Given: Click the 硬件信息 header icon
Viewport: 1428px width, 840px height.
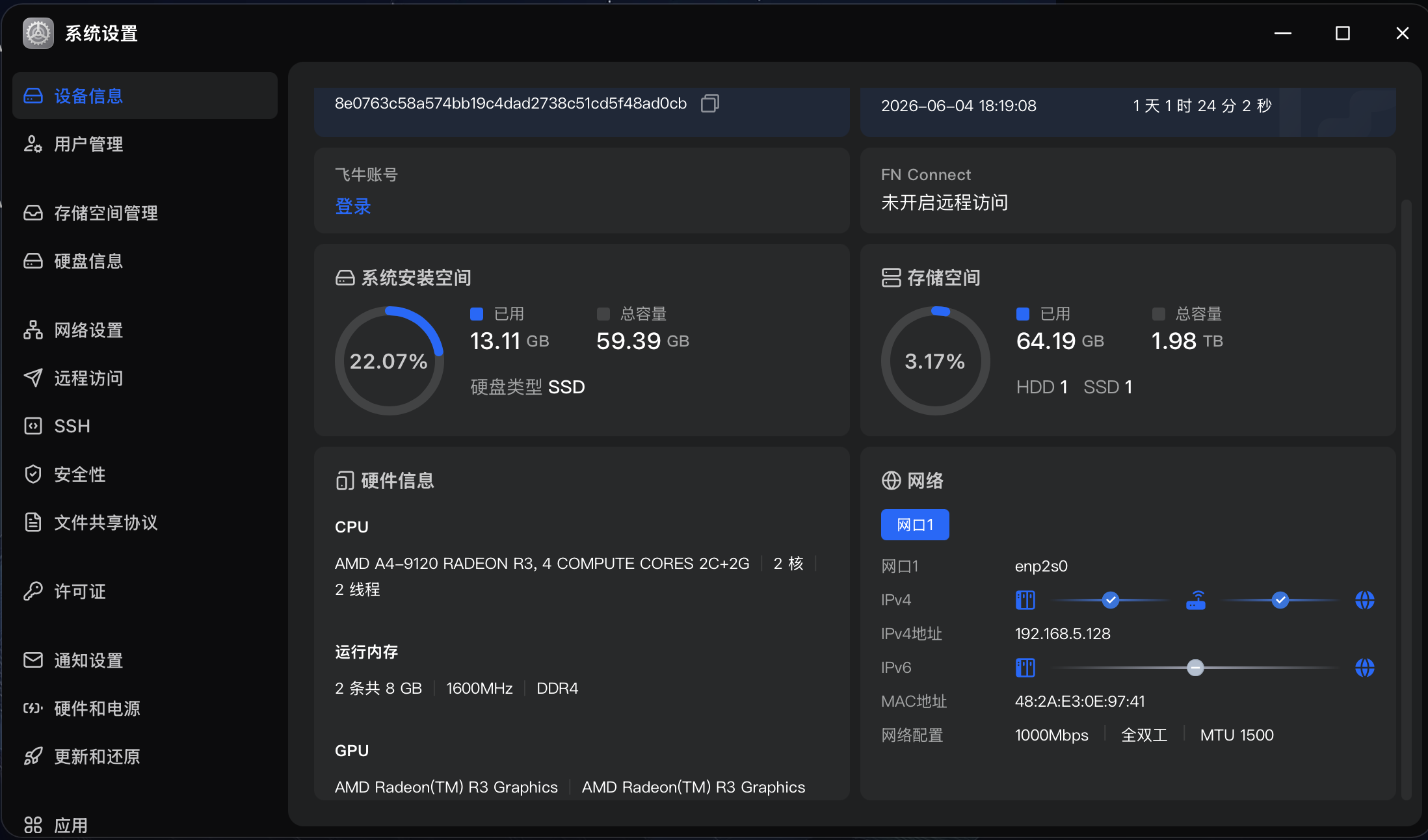Looking at the screenshot, I should [x=345, y=481].
